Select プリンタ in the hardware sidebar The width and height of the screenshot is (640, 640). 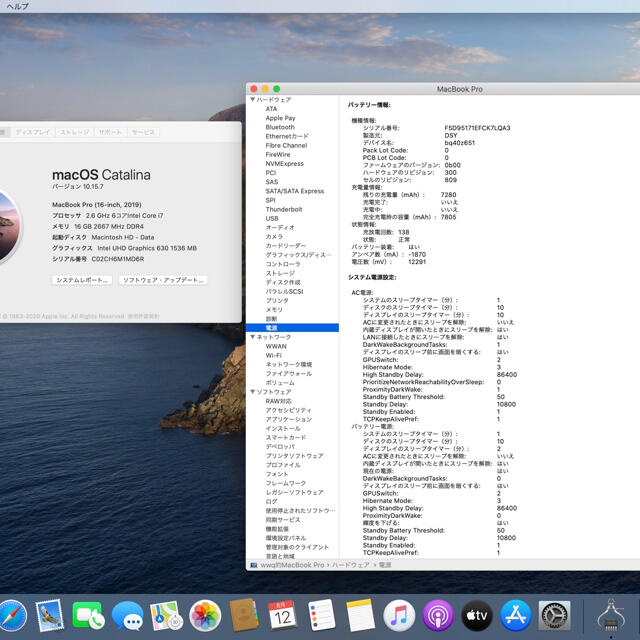pos(277,300)
